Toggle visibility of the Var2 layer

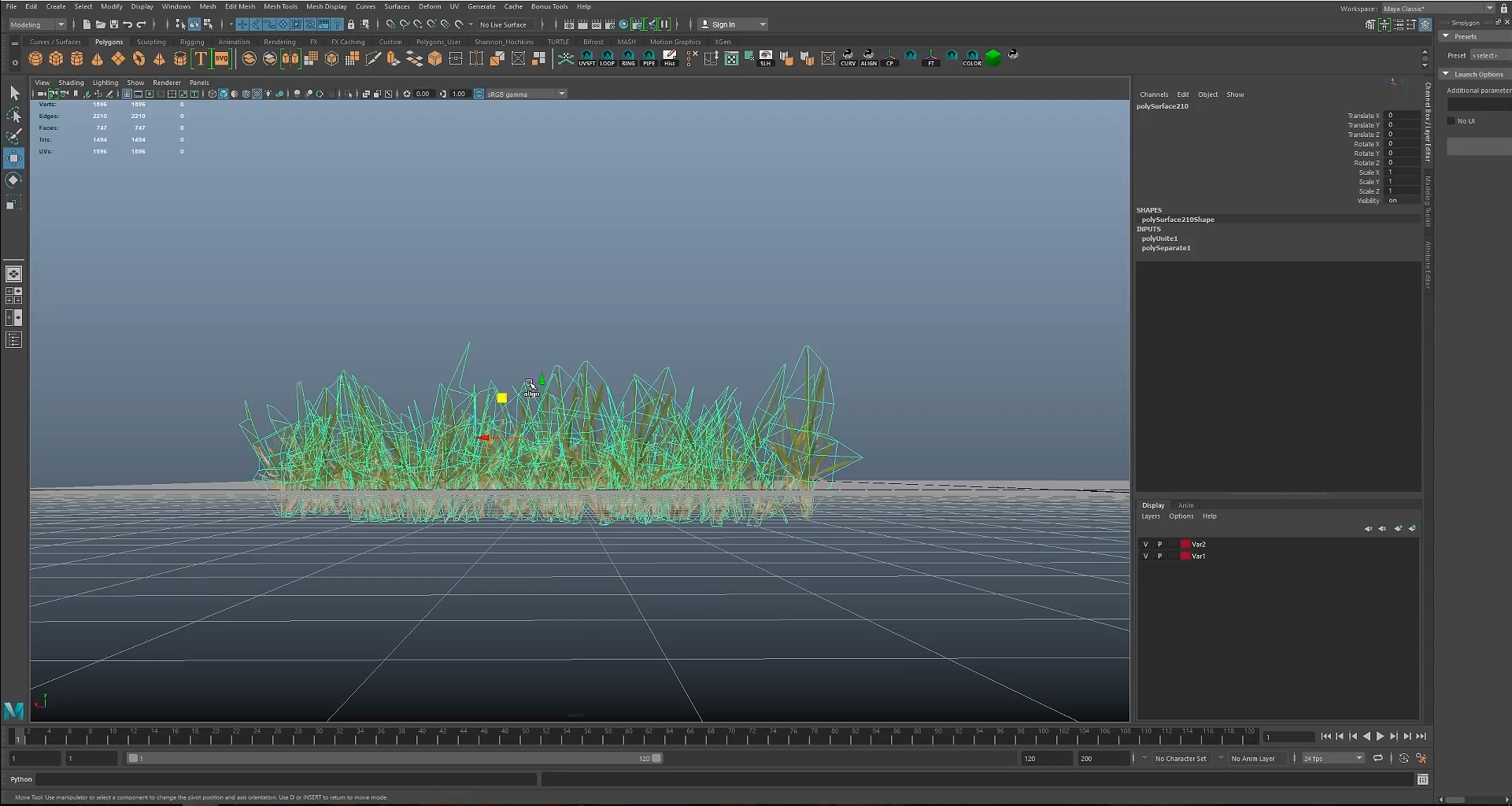click(x=1145, y=544)
